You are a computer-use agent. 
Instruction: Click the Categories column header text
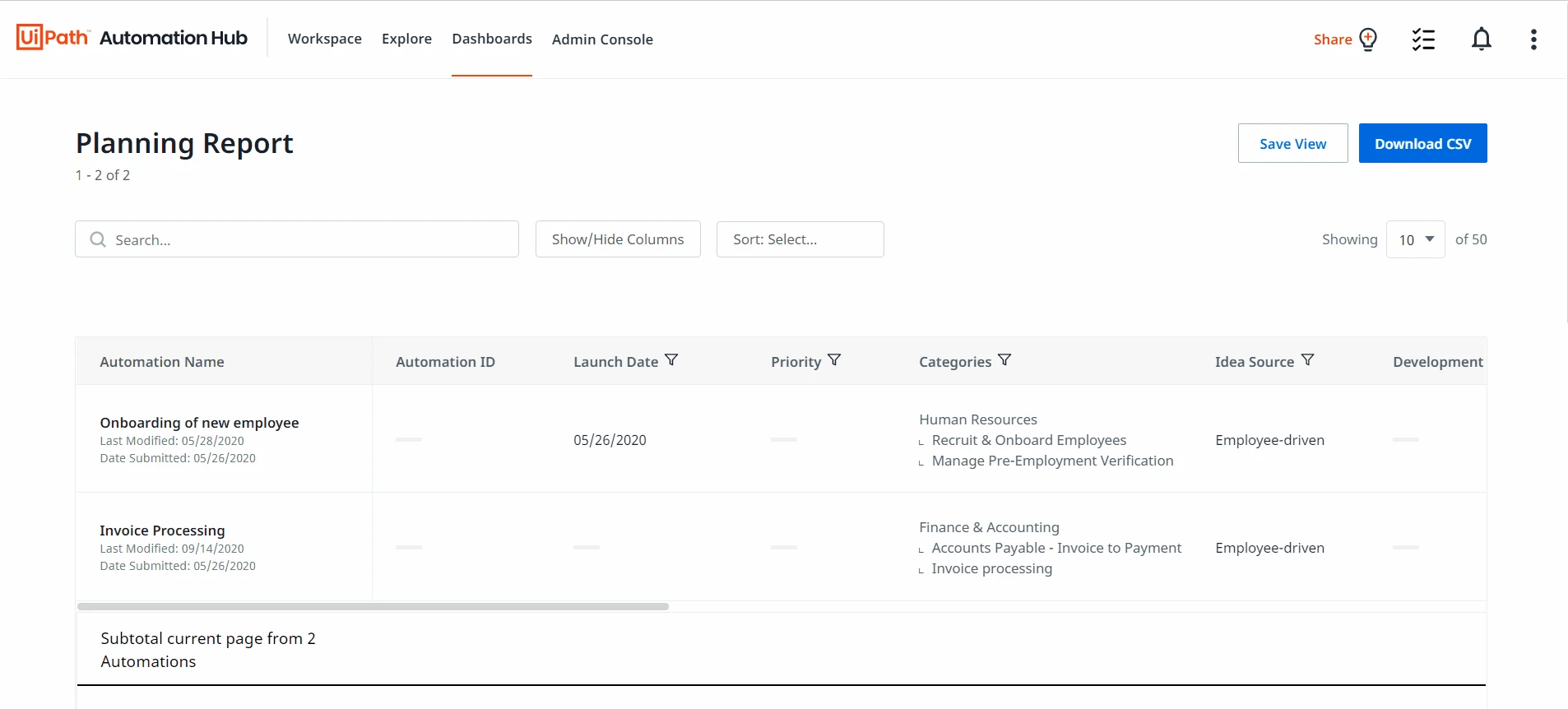[x=955, y=362]
